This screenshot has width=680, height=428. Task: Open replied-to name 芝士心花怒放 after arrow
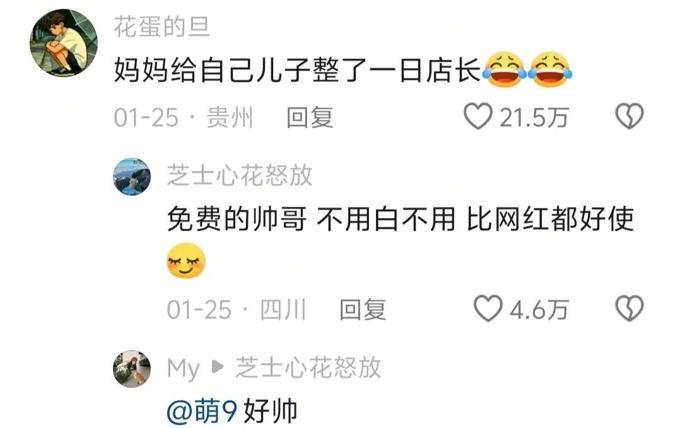[x=308, y=368]
